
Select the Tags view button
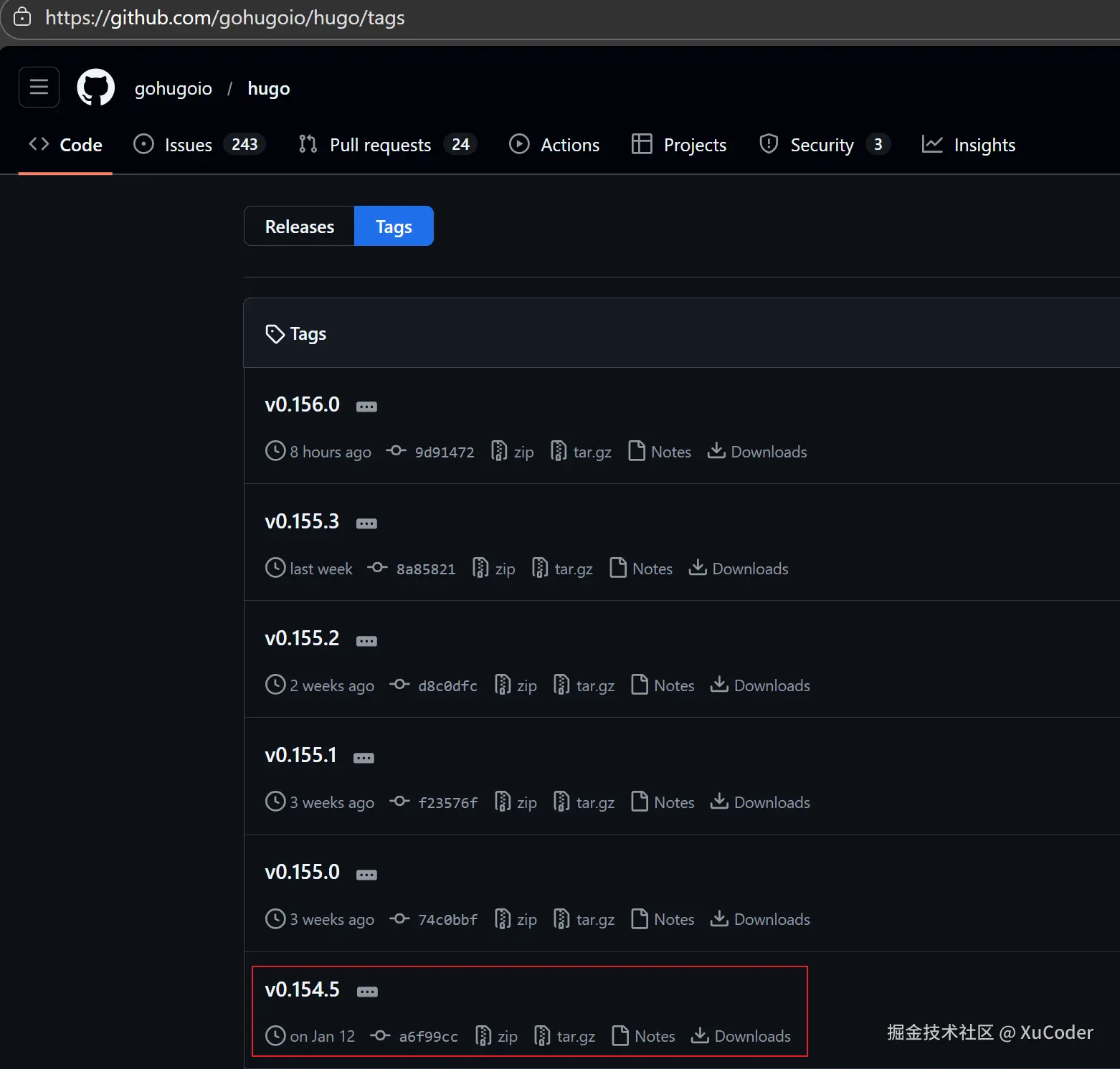[x=394, y=226]
